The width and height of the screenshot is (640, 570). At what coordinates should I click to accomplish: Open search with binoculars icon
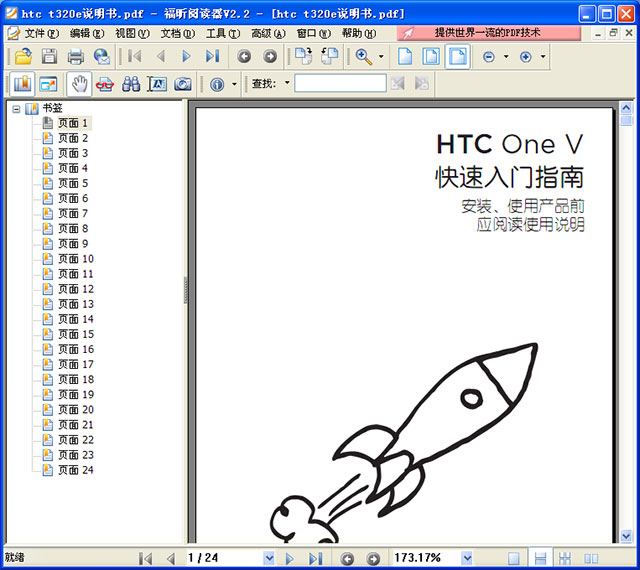131,85
